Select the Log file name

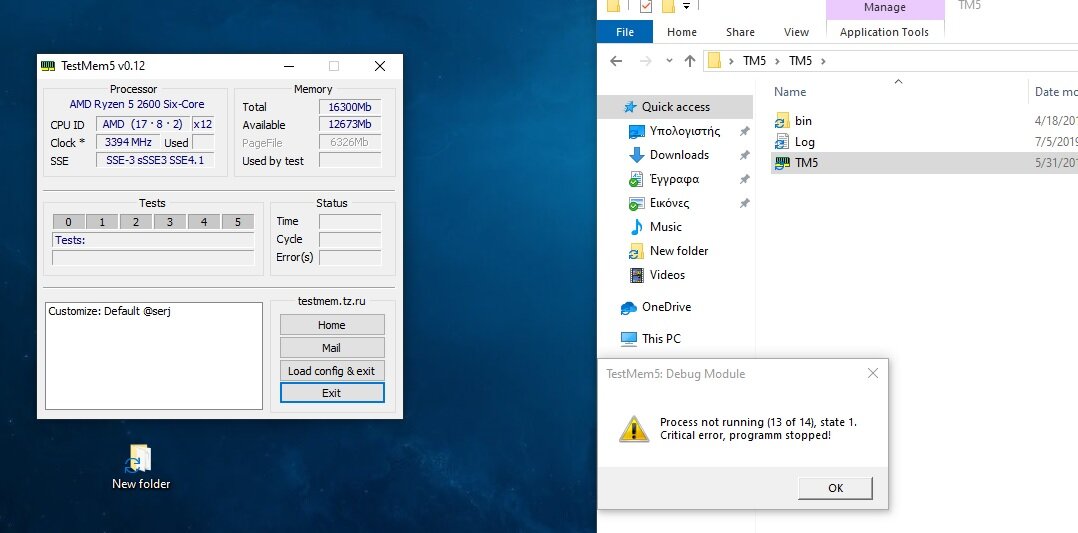click(804, 142)
